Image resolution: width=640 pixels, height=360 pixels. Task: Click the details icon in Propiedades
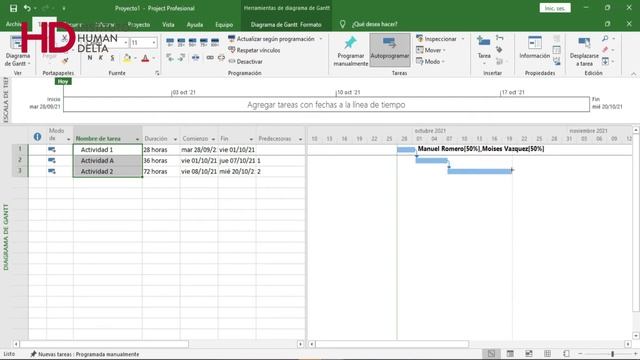[556, 50]
